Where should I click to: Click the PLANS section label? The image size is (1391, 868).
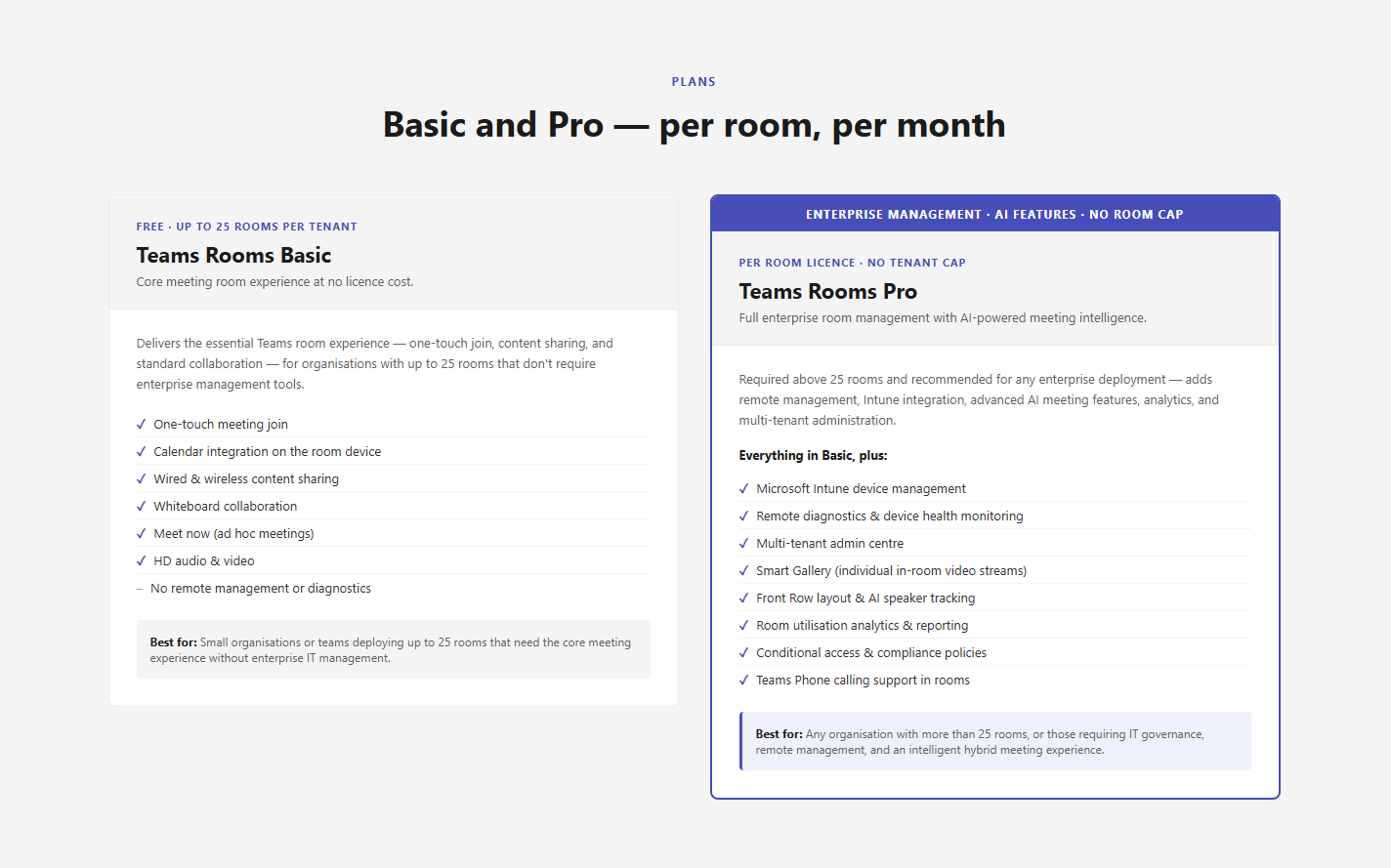[694, 82]
